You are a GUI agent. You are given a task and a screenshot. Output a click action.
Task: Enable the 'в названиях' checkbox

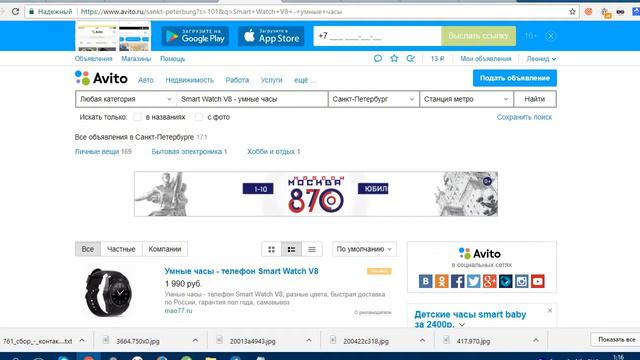point(138,117)
